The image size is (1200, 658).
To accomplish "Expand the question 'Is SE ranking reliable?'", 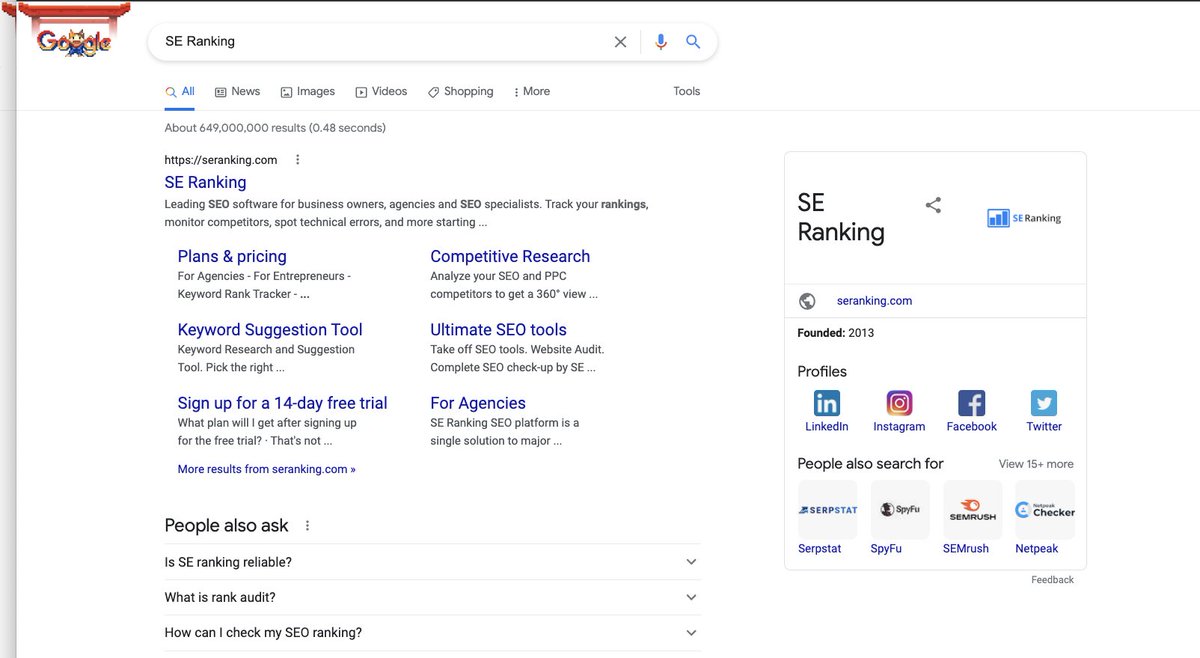I will 432,562.
